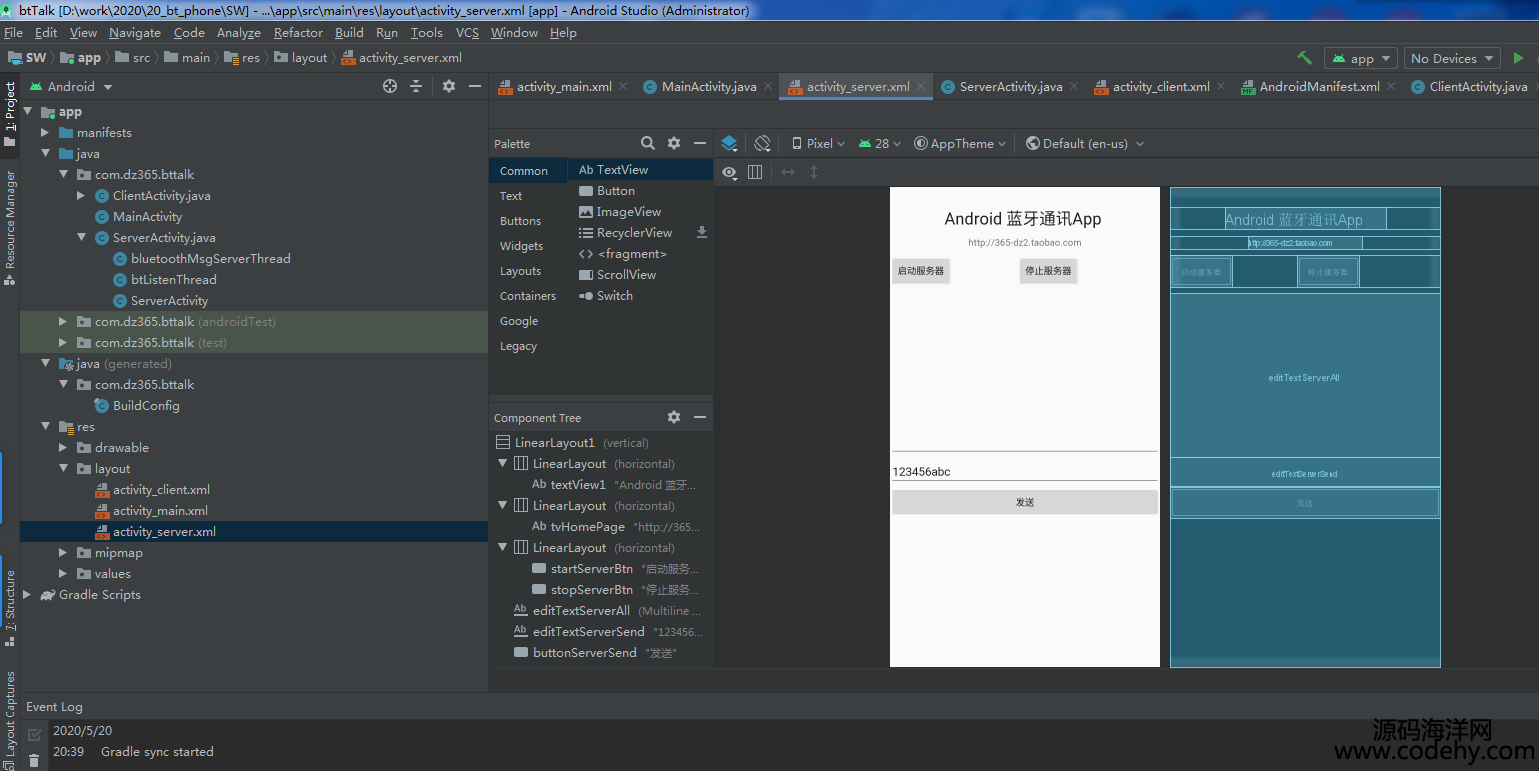
Task: Select the Legacy palette category
Action: point(518,345)
